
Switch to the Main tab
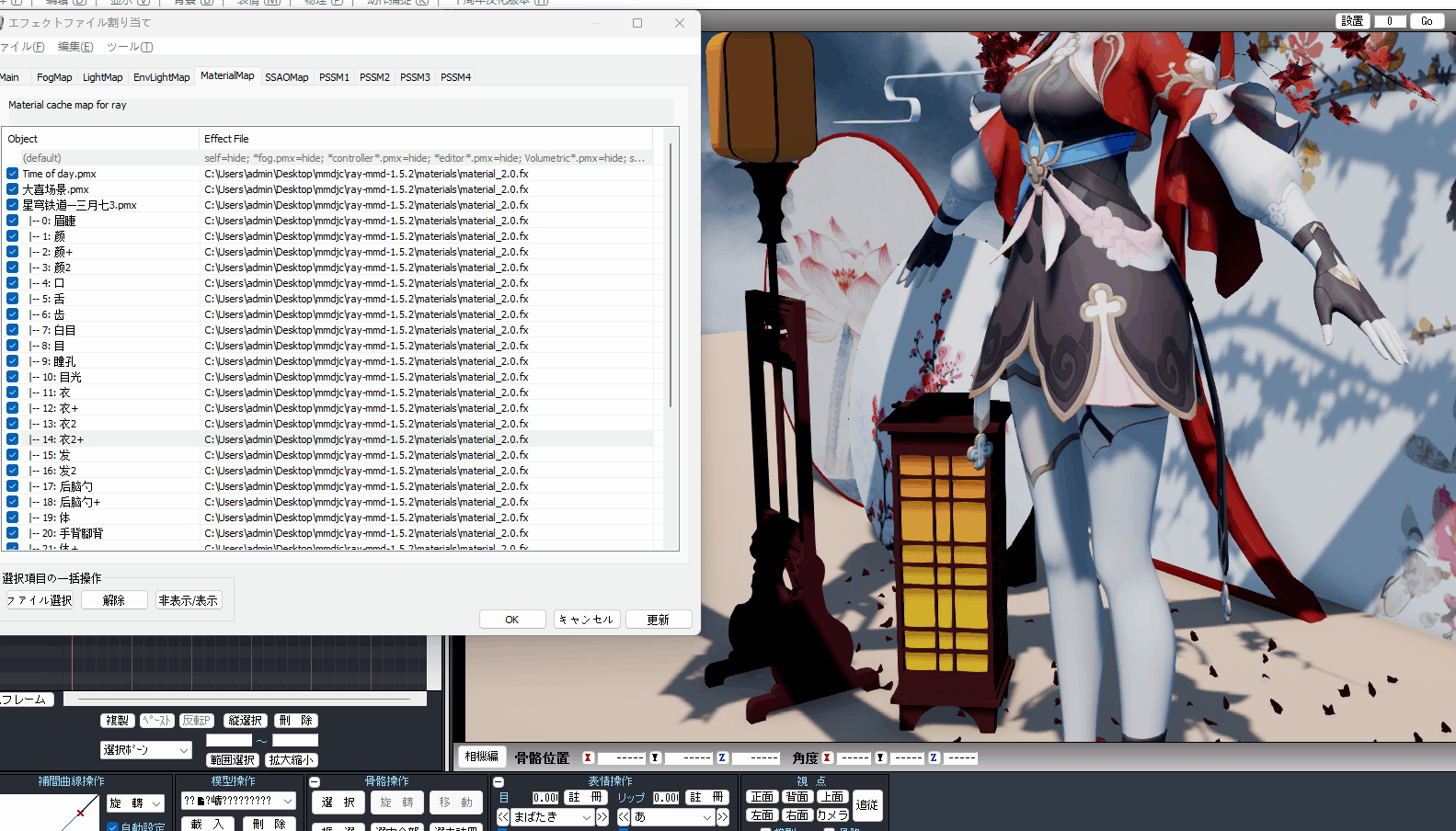pos(10,77)
